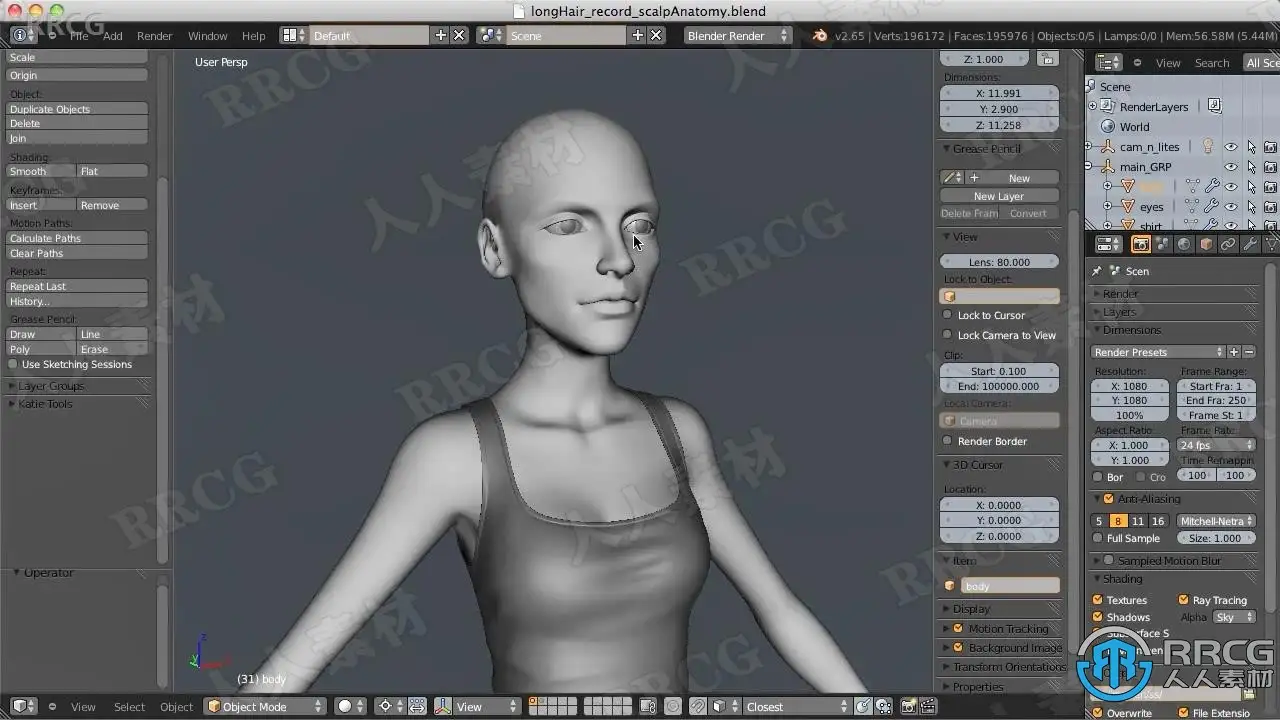Screen dimensions: 1280x720
Task: Toggle visibility eye for eyes object
Action: (1231, 207)
